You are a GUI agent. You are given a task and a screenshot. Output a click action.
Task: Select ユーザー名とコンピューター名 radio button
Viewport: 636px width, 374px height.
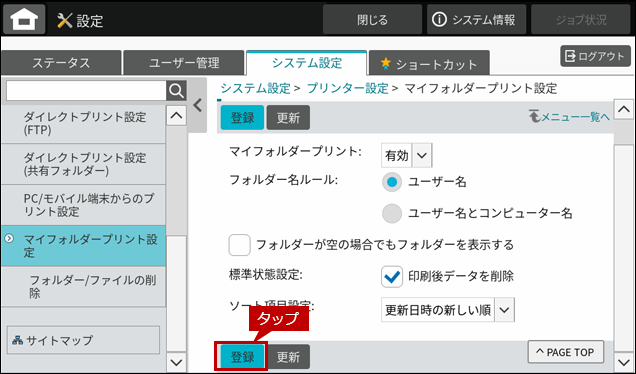[392, 213]
